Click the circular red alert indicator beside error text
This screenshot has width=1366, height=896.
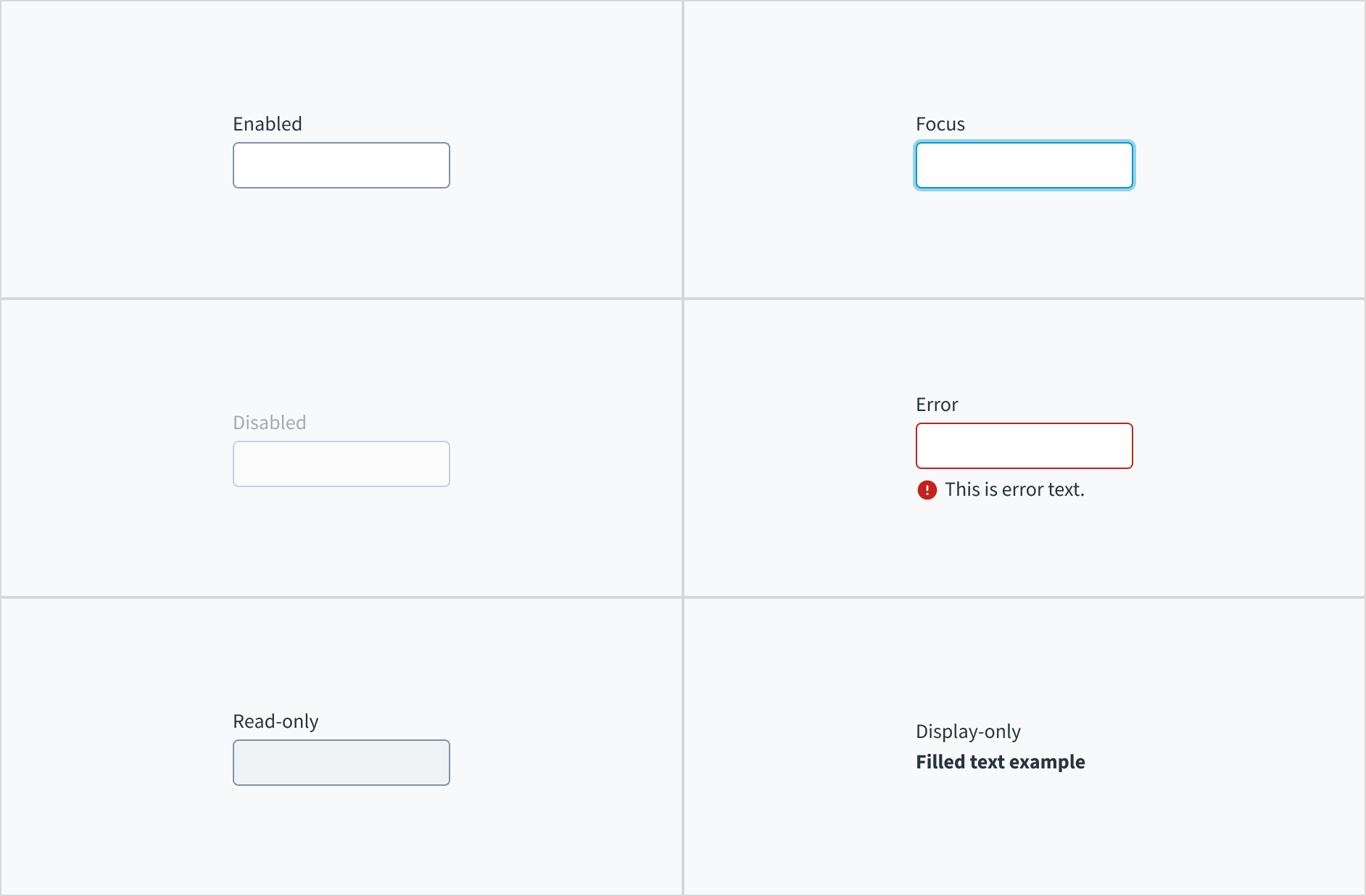pos(927,490)
